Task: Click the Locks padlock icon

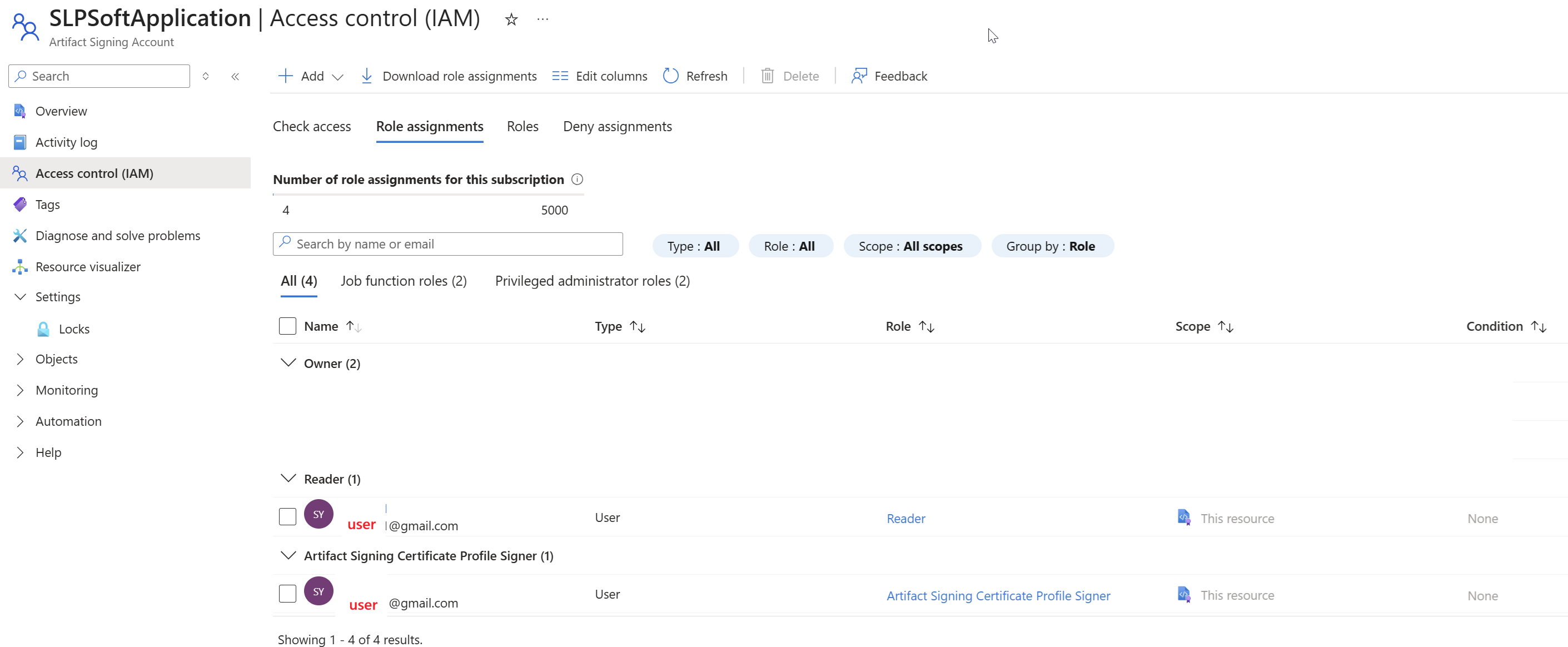Action: [43, 329]
